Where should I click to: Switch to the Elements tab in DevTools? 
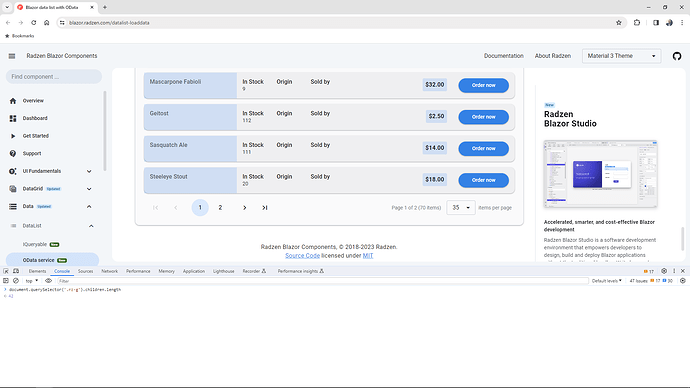[x=37, y=271]
